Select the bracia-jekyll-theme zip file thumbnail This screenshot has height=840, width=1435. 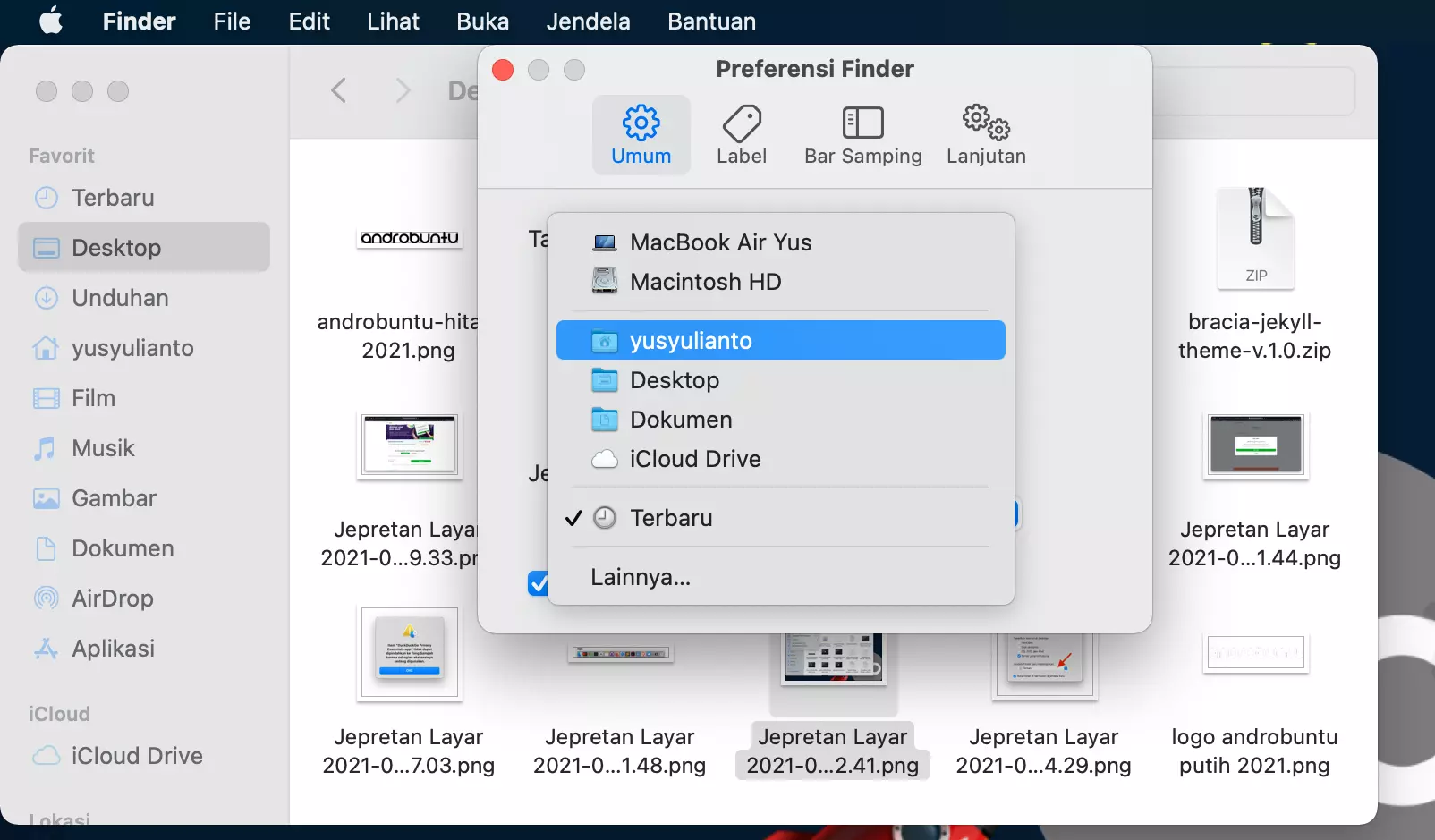point(1255,237)
